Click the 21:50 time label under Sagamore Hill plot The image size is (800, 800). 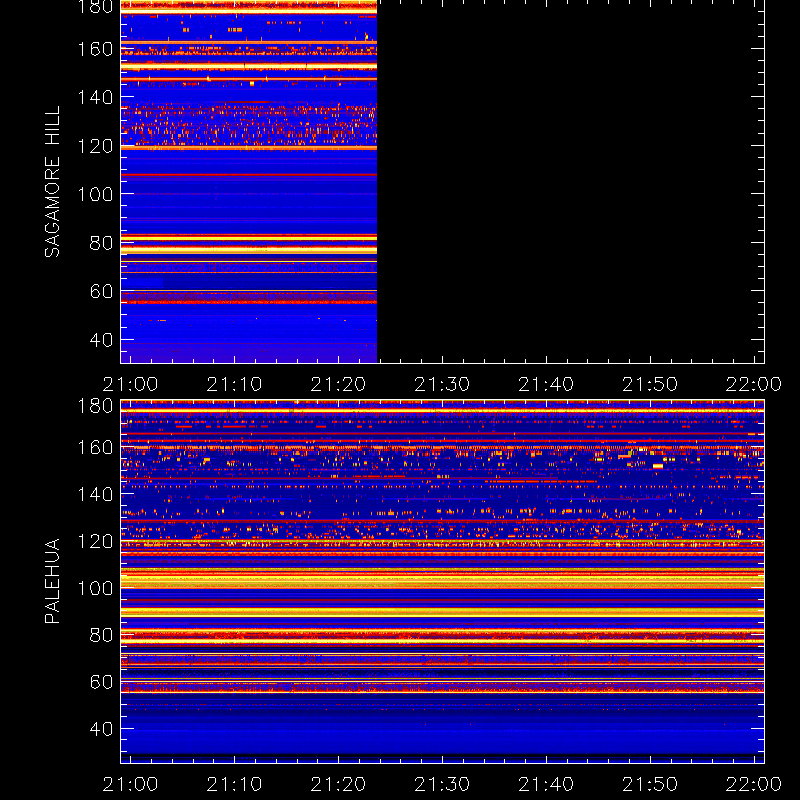650,384
